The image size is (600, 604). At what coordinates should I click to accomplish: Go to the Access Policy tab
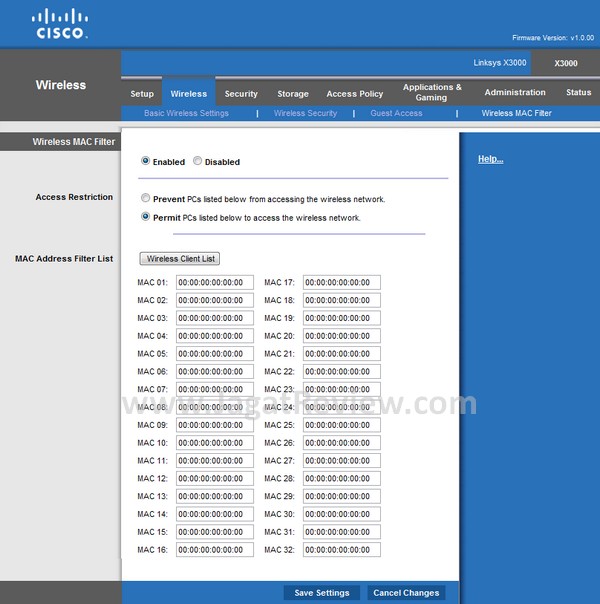[x=355, y=94]
